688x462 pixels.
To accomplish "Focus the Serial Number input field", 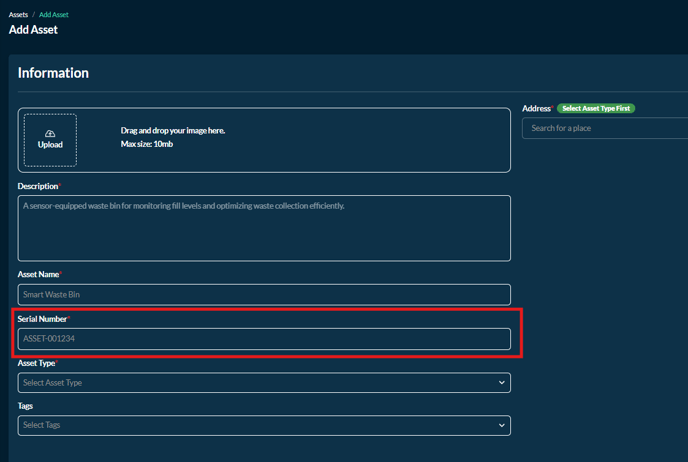I will tap(264, 339).
